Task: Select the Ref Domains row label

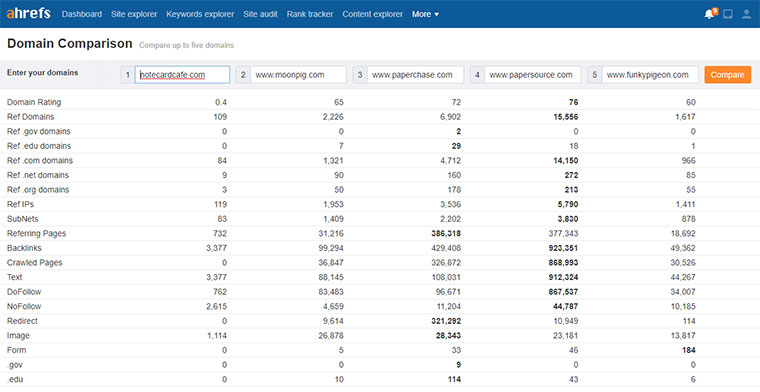Action: [x=31, y=117]
